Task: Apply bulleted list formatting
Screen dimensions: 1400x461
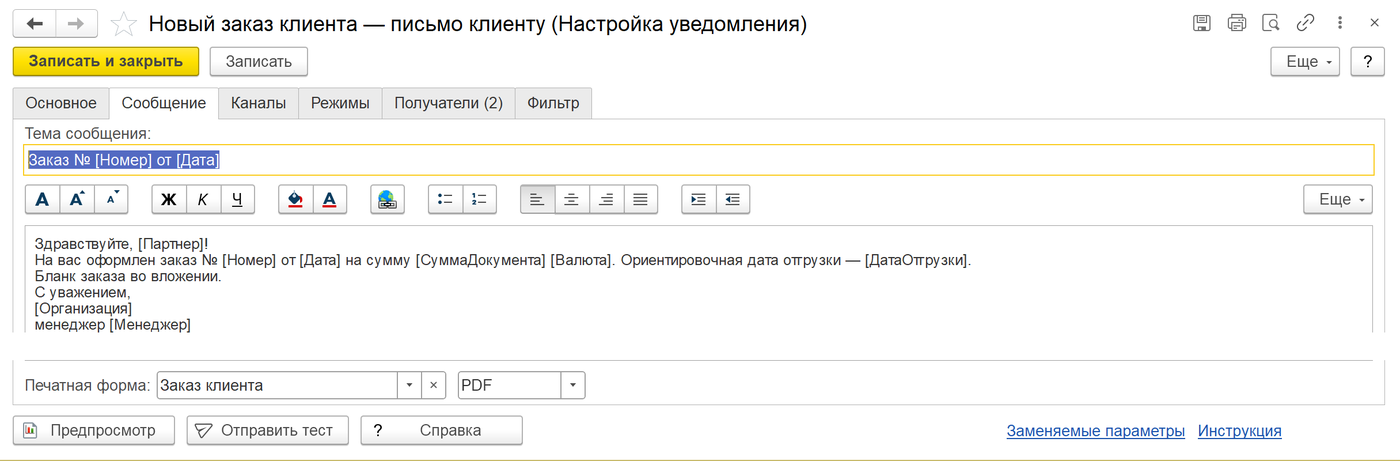Action: (445, 199)
